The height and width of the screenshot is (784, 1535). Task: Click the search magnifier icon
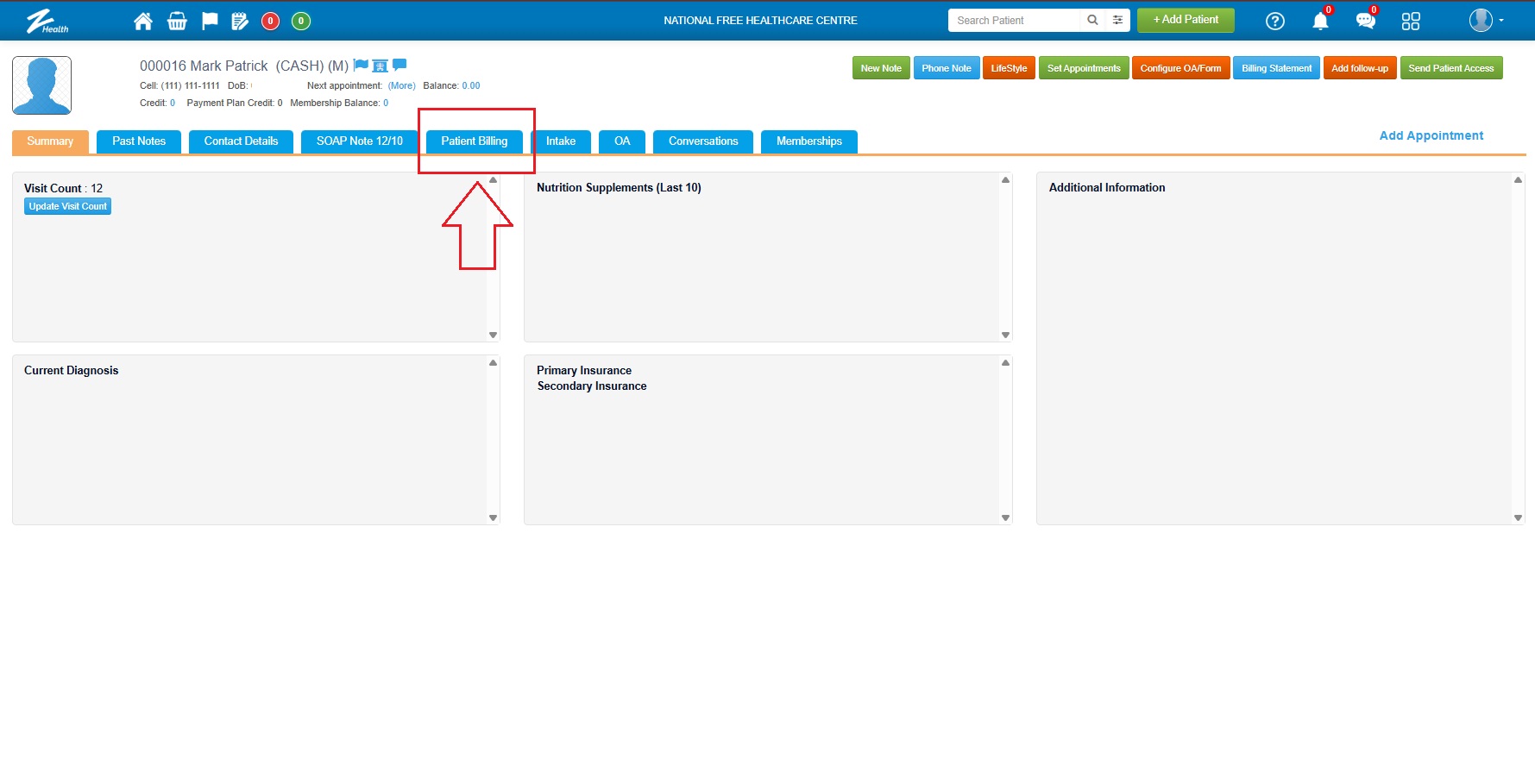pyautogui.click(x=1092, y=20)
